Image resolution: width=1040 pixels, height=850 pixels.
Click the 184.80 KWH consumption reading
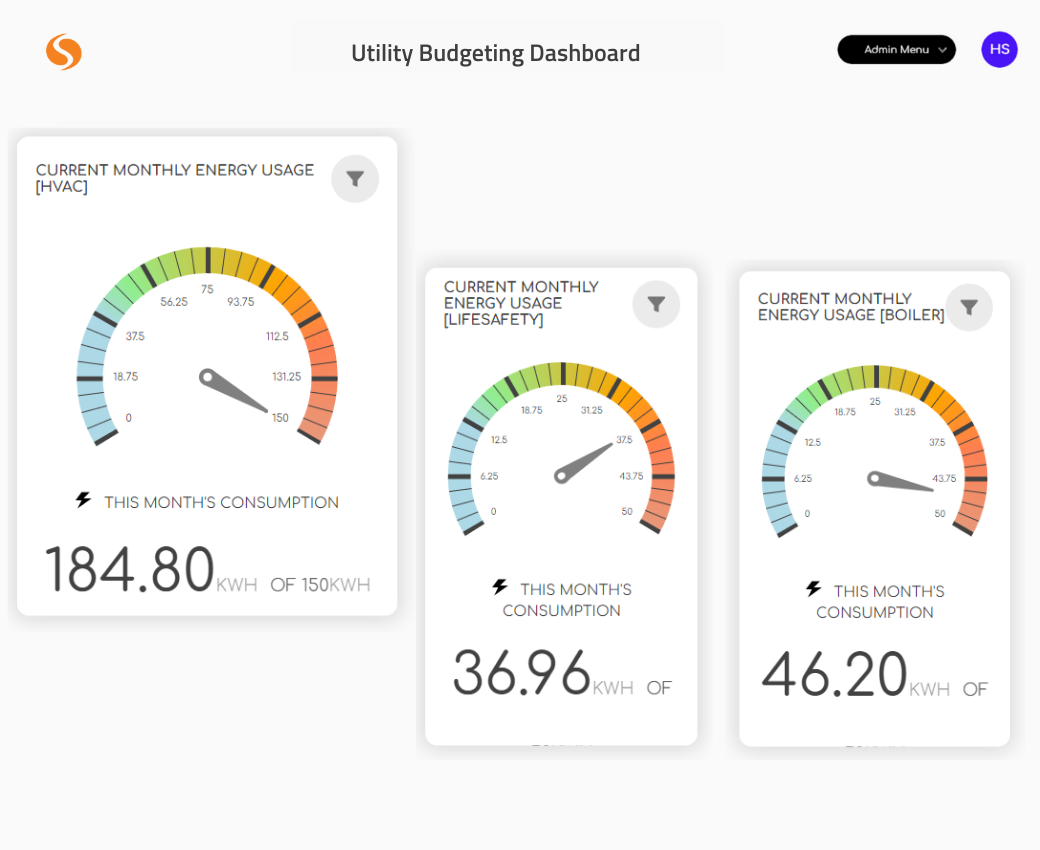pos(130,567)
